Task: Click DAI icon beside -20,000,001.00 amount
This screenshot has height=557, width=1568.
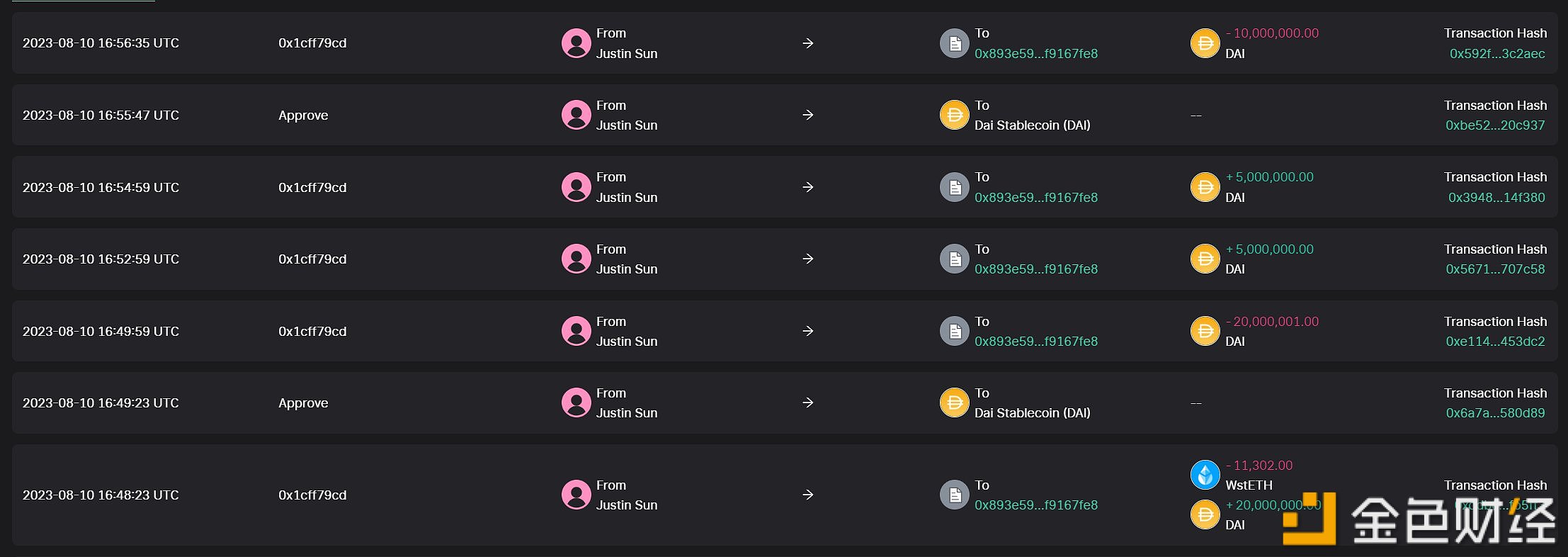Action: 1205,331
